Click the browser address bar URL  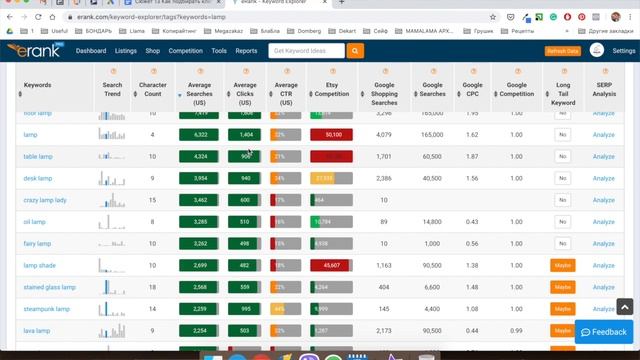(151, 17)
